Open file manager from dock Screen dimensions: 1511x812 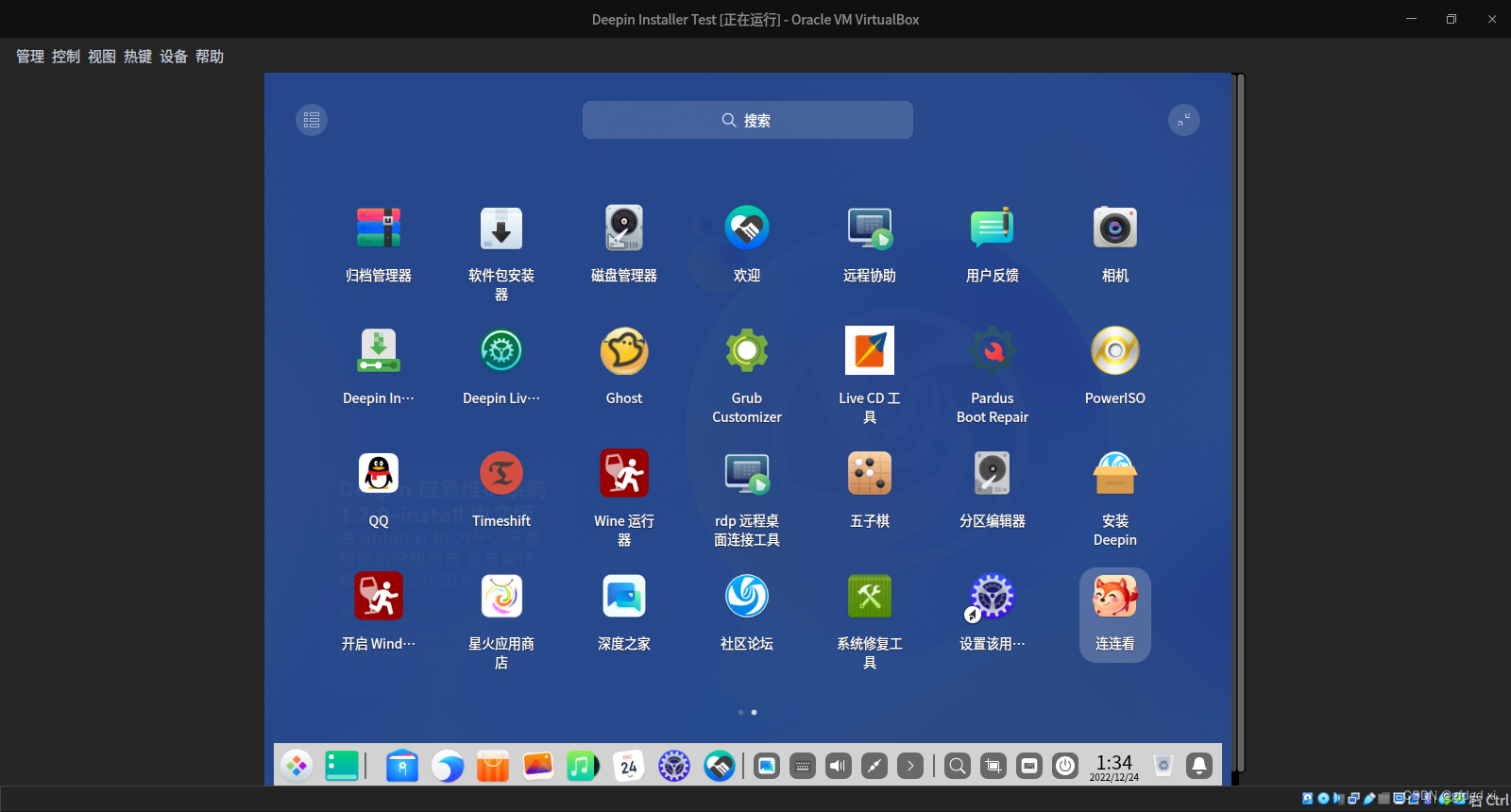point(402,766)
